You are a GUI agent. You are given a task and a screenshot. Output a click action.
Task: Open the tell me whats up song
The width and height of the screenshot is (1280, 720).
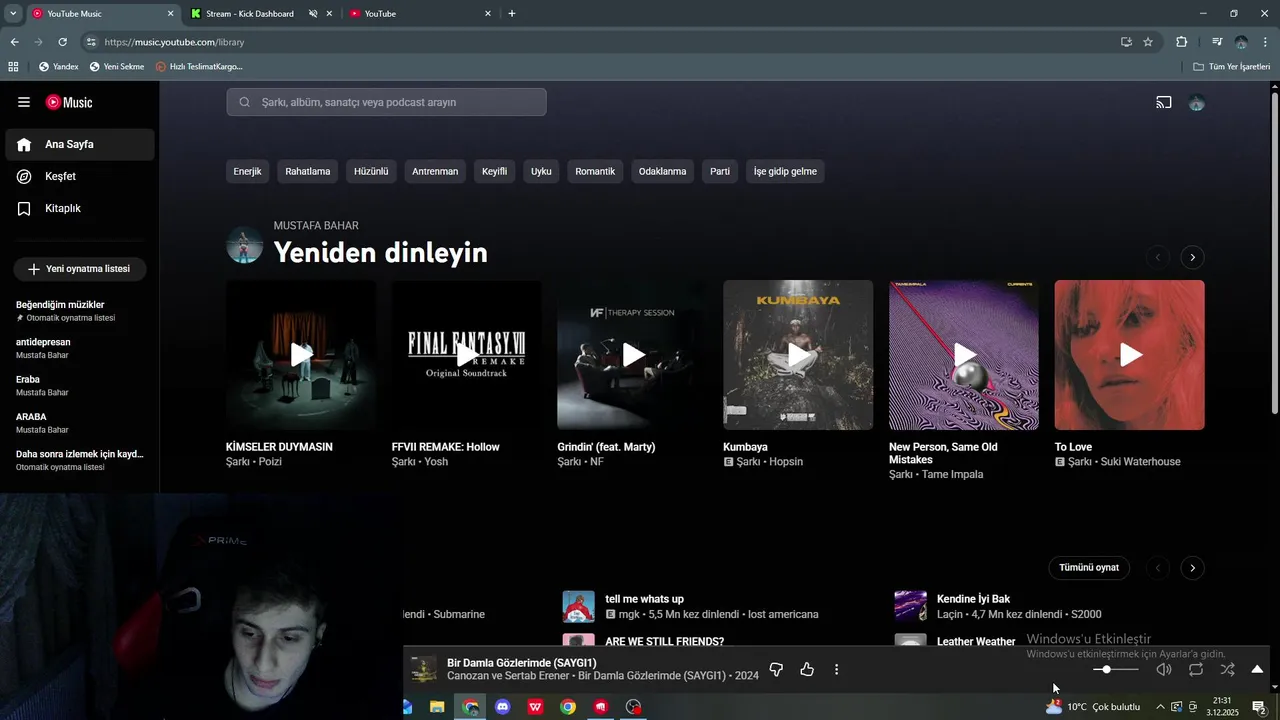(x=645, y=599)
